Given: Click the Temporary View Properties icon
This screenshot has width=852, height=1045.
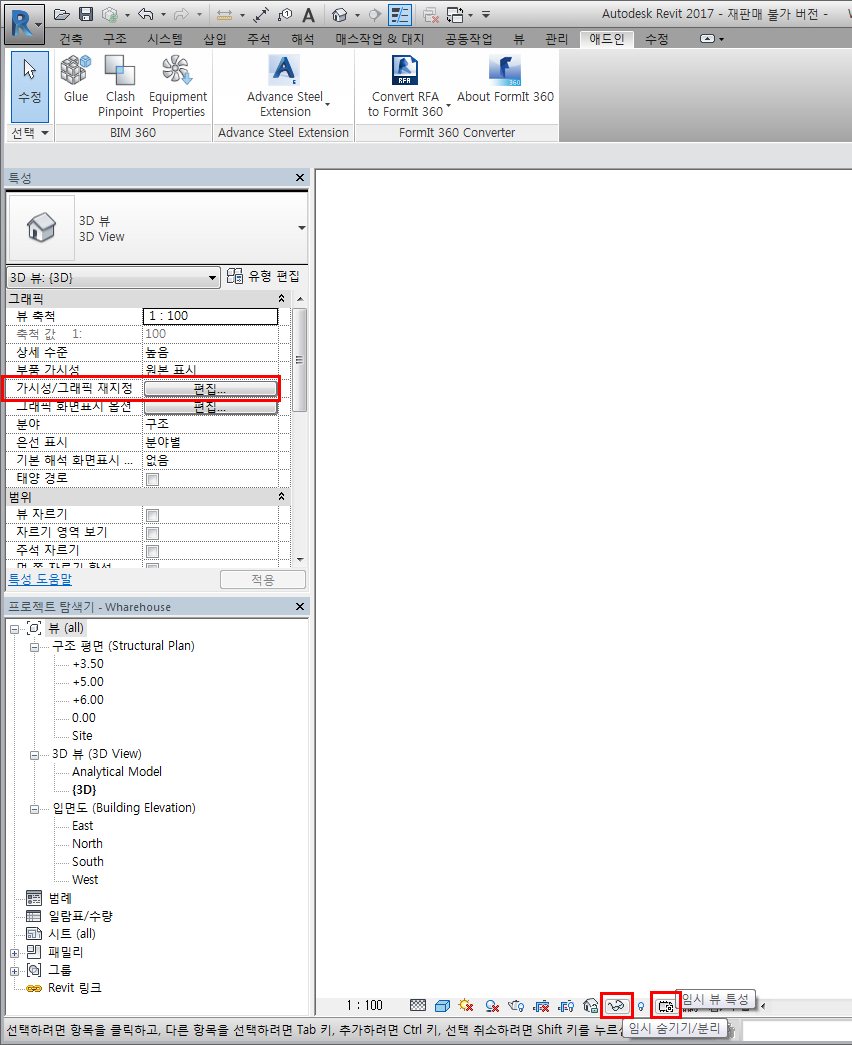Looking at the screenshot, I should pyautogui.click(x=665, y=1006).
